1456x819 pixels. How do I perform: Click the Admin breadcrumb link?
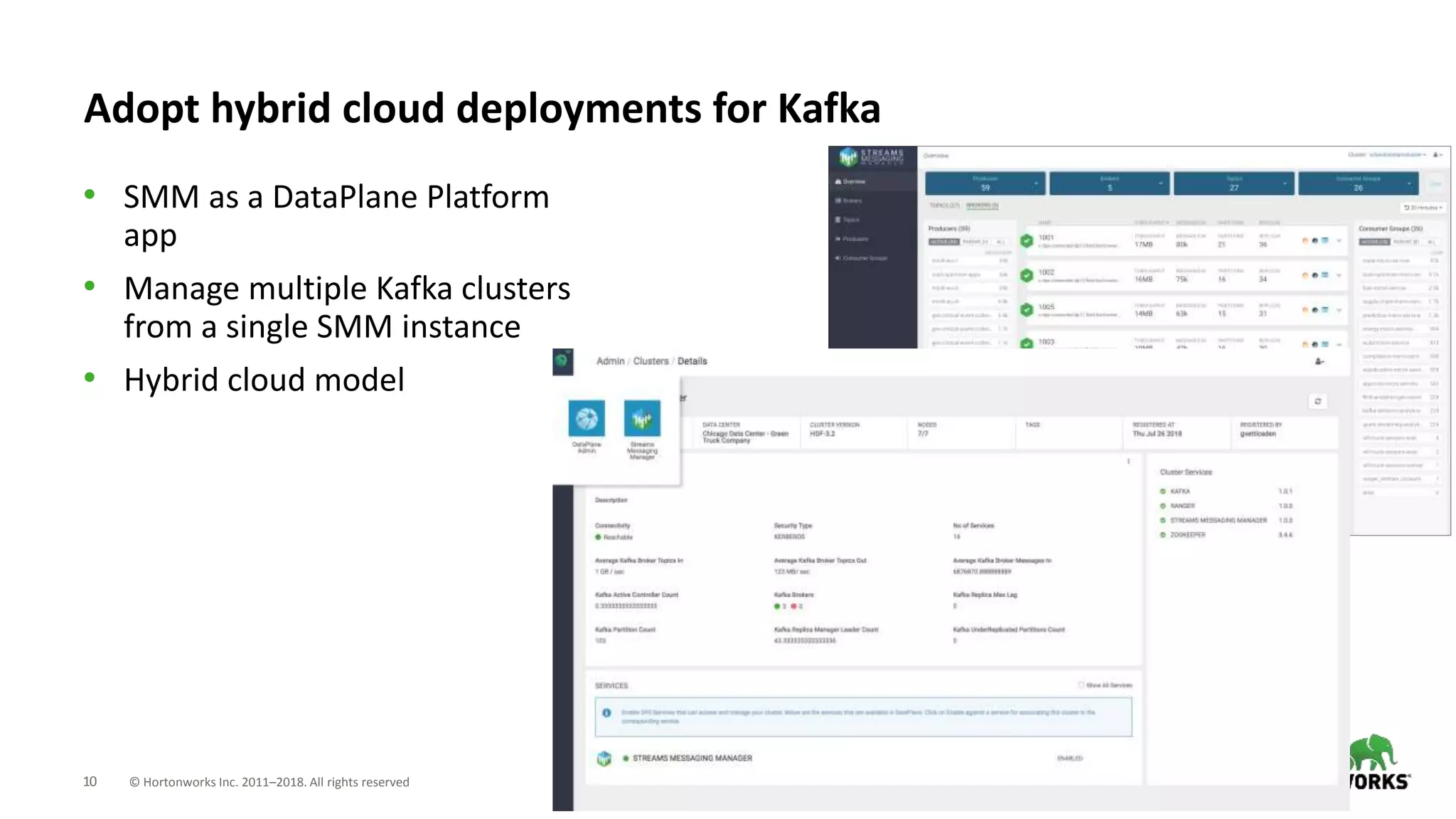(x=610, y=361)
